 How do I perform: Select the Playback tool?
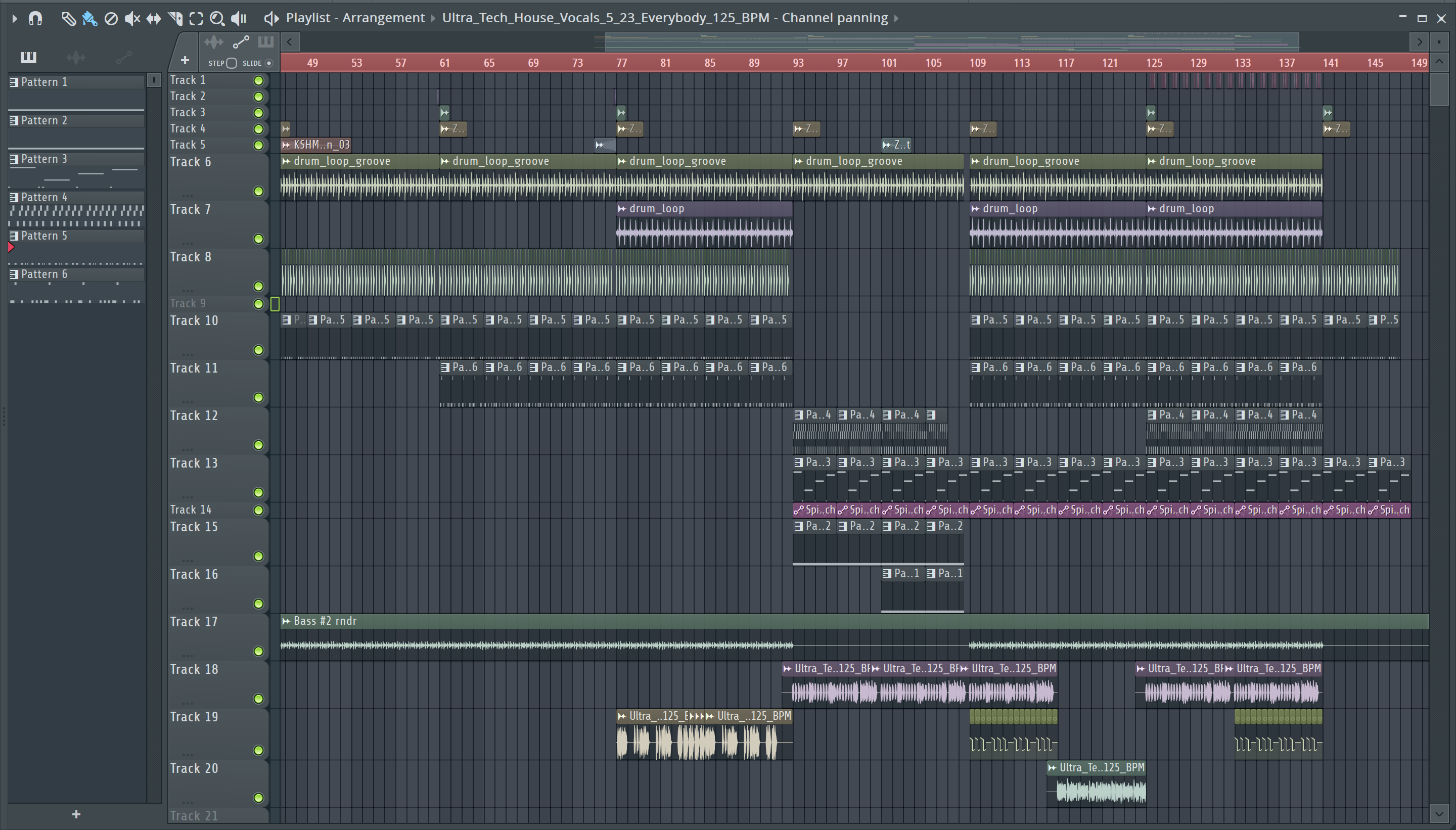(239, 18)
